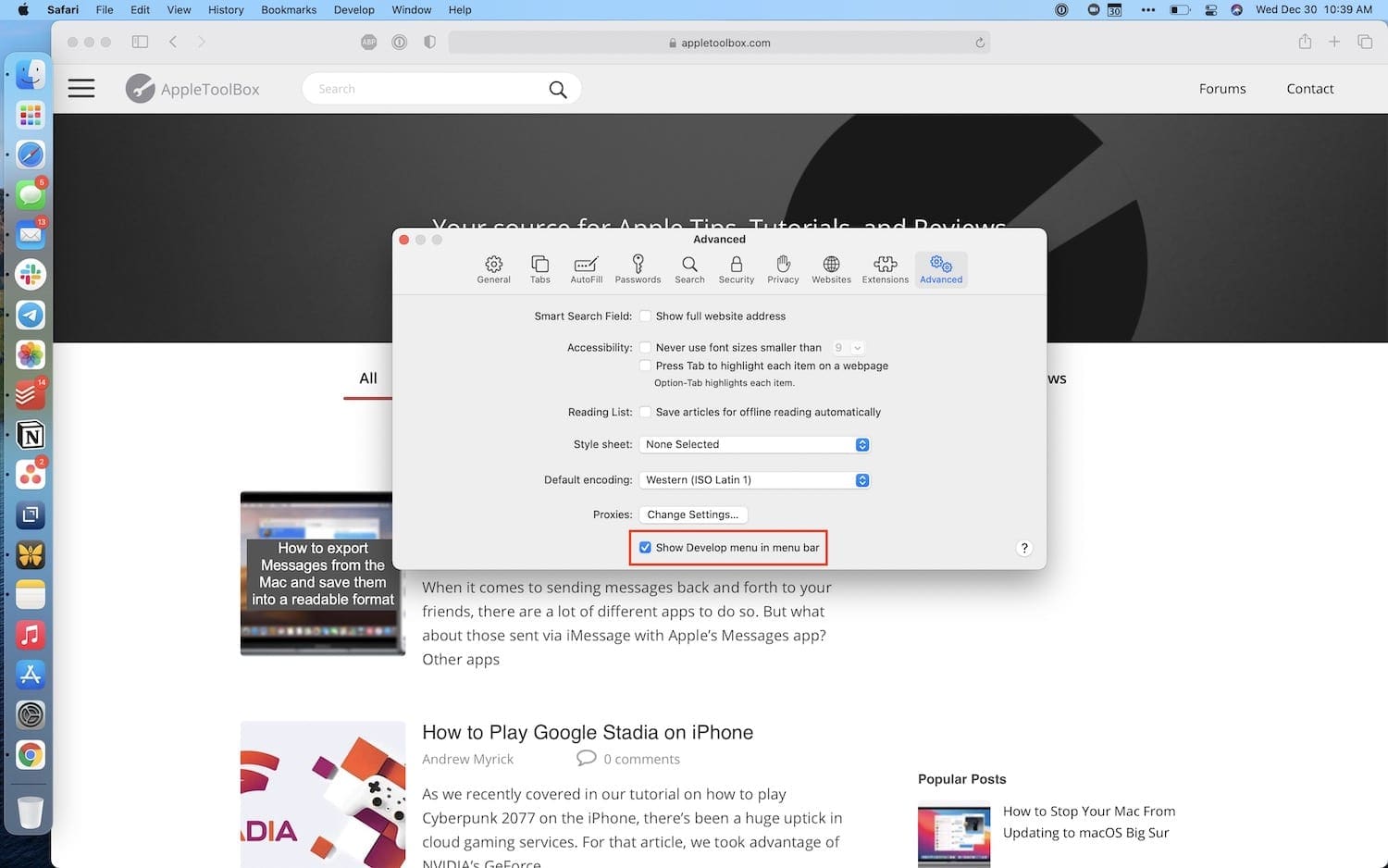Click the Share icon in Safari toolbar

coord(1305,42)
